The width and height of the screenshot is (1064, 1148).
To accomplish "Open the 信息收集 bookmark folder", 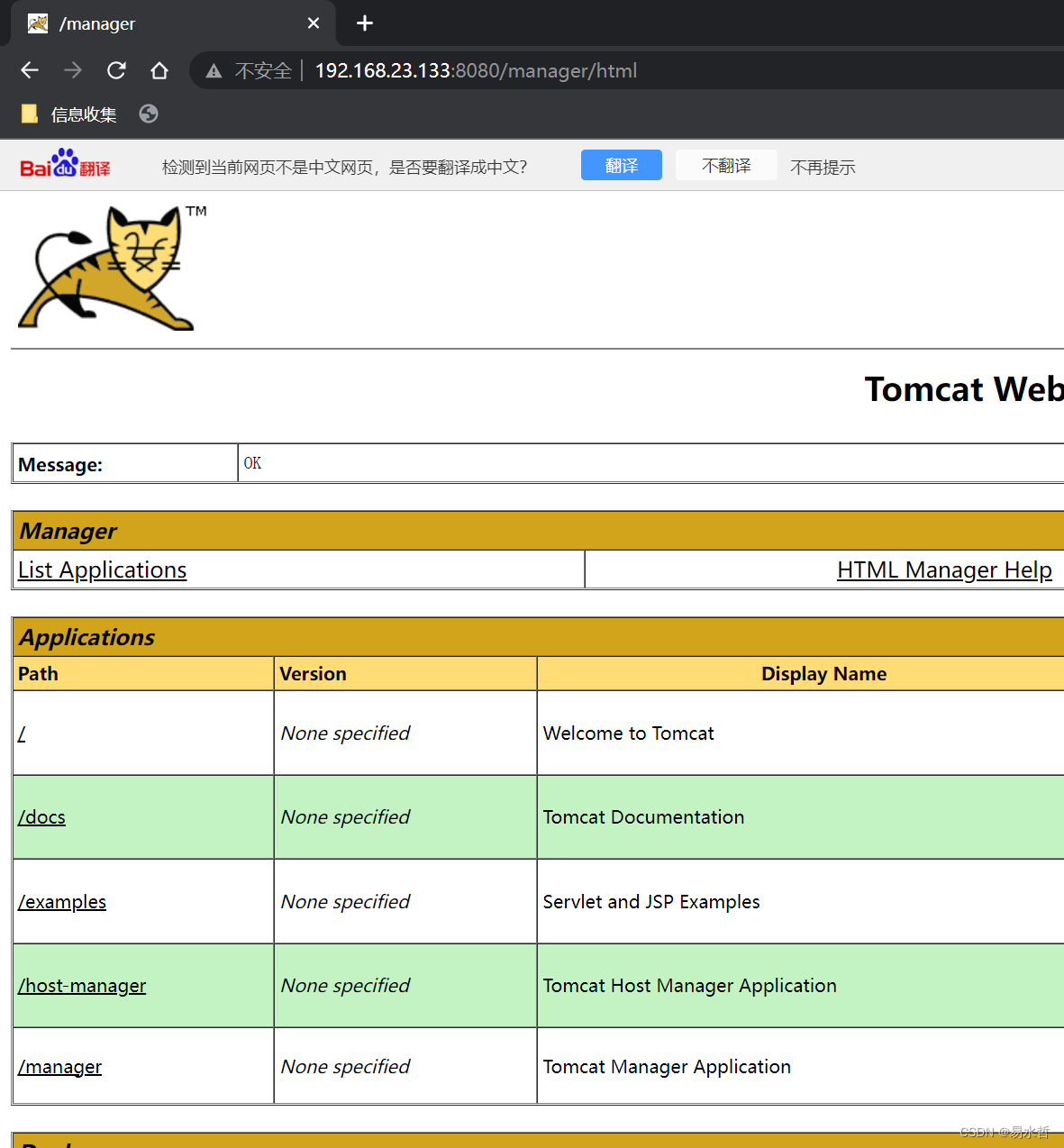I will tap(68, 114).
